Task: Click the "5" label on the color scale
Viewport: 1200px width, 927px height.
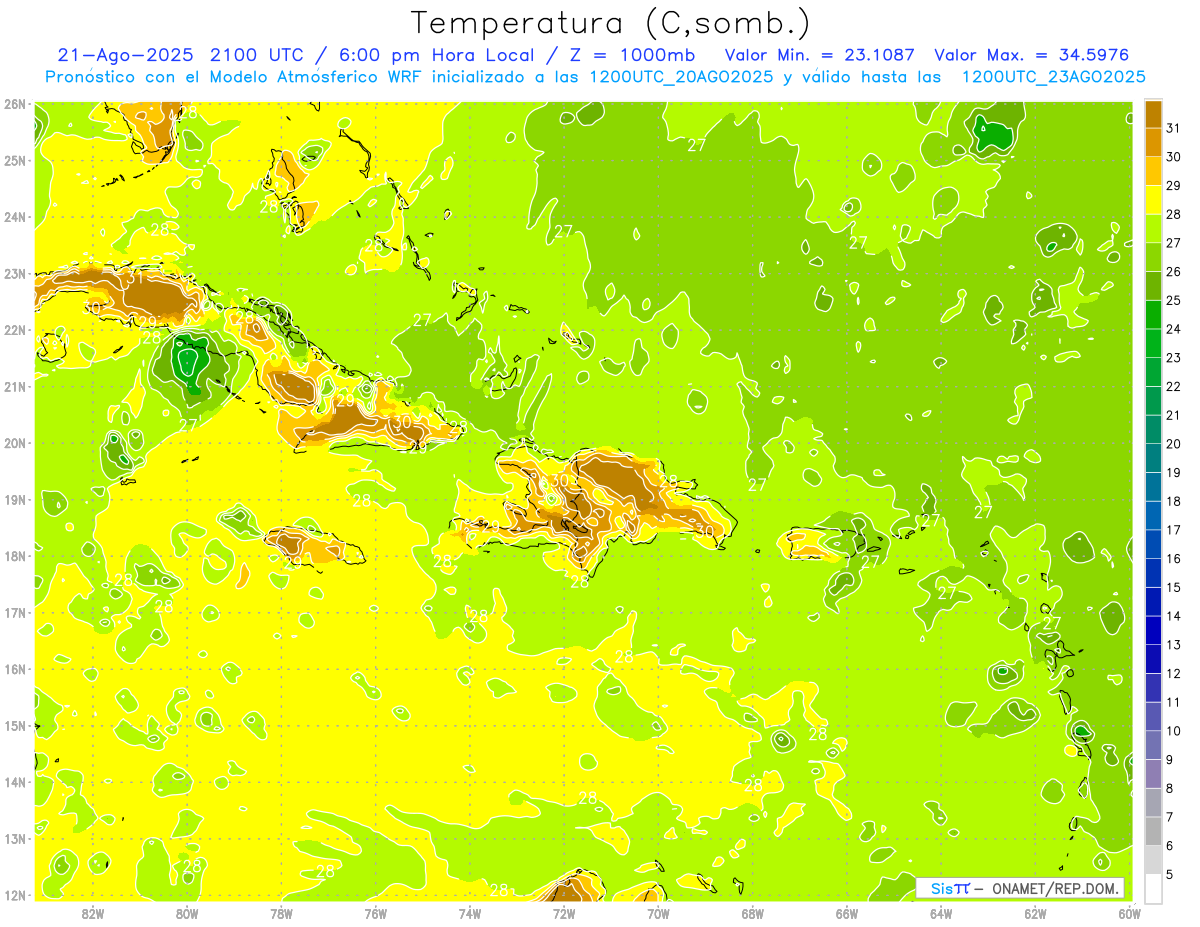Action: 1171,875
